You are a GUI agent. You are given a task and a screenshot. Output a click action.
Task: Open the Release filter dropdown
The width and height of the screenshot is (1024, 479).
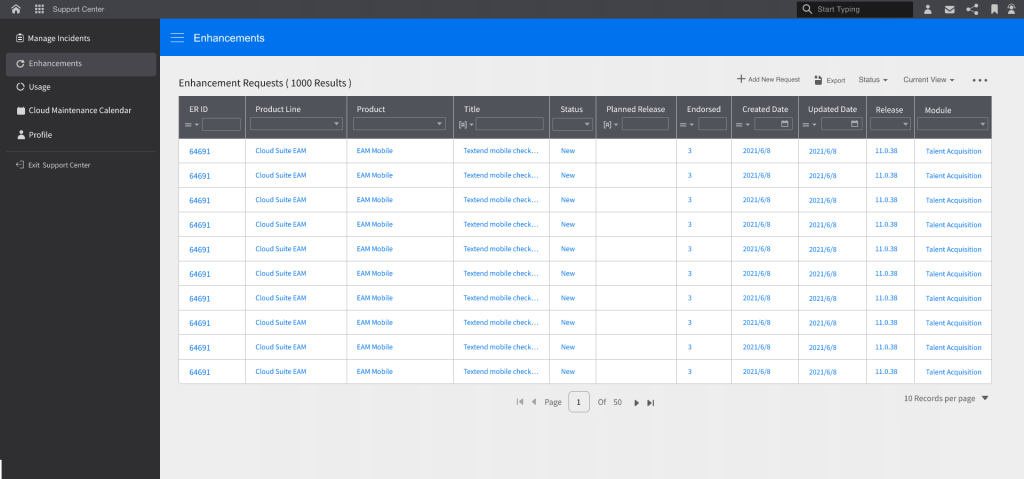pyautogui.click(x=890, y=124)
